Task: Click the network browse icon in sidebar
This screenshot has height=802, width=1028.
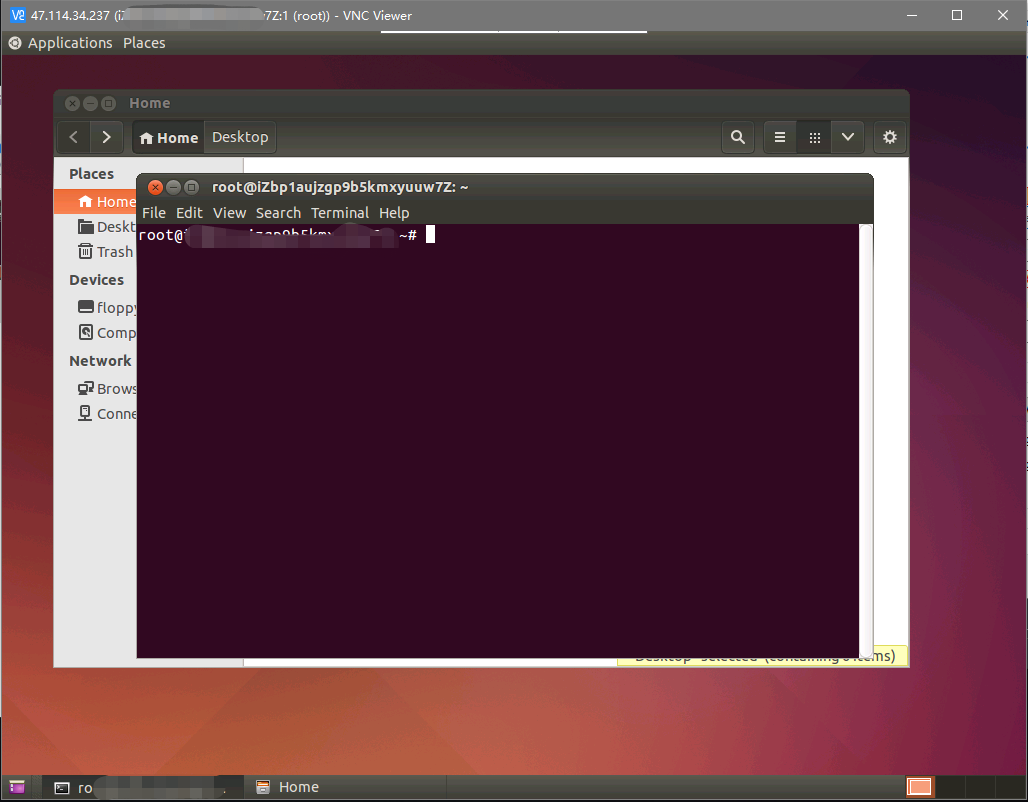Action: [85, 388]
